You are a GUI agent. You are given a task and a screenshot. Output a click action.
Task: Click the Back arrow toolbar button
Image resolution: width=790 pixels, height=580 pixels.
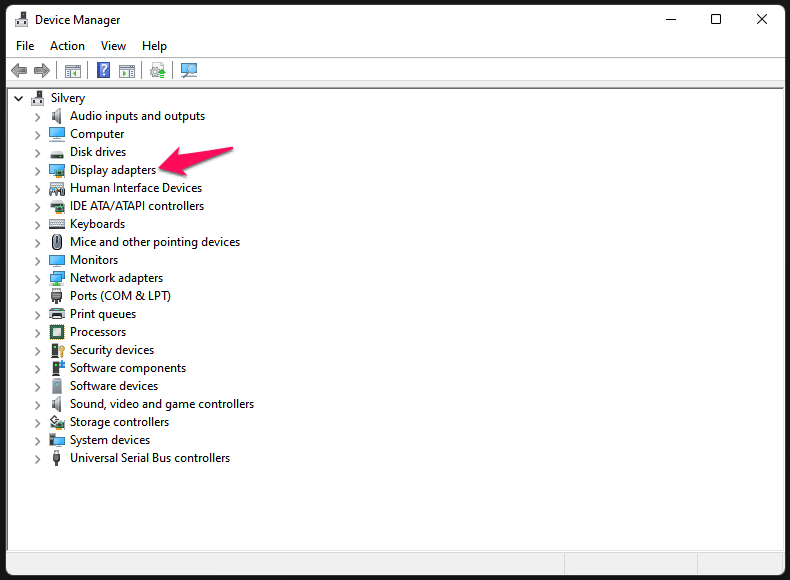tap(19, 71)
